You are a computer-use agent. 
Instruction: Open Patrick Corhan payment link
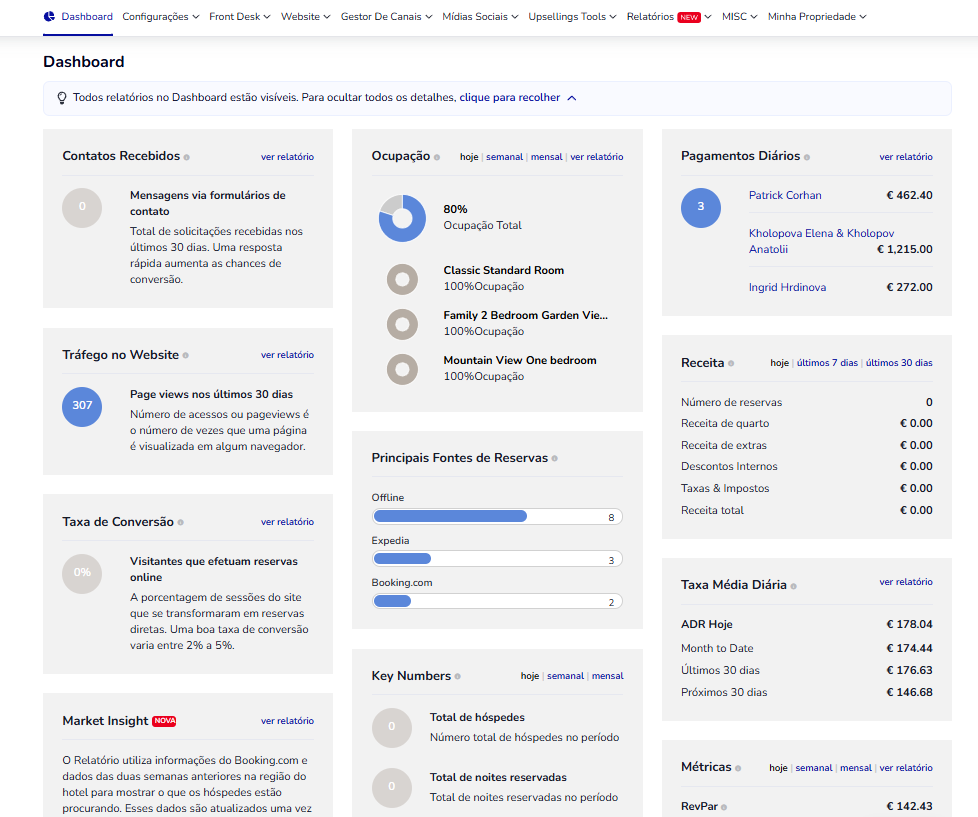[785, 196]
